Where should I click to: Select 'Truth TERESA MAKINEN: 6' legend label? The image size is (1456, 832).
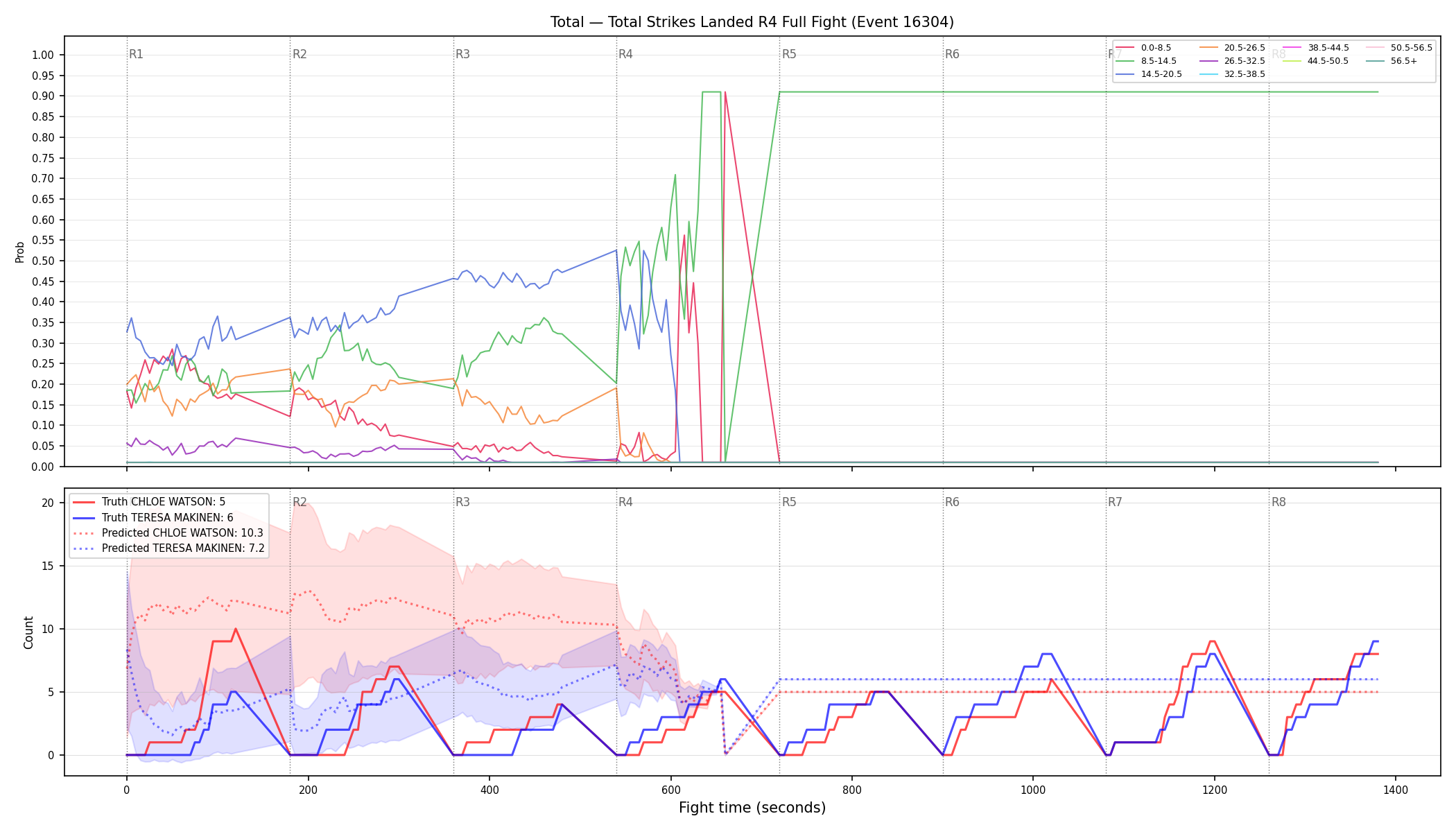coord(168,518)
